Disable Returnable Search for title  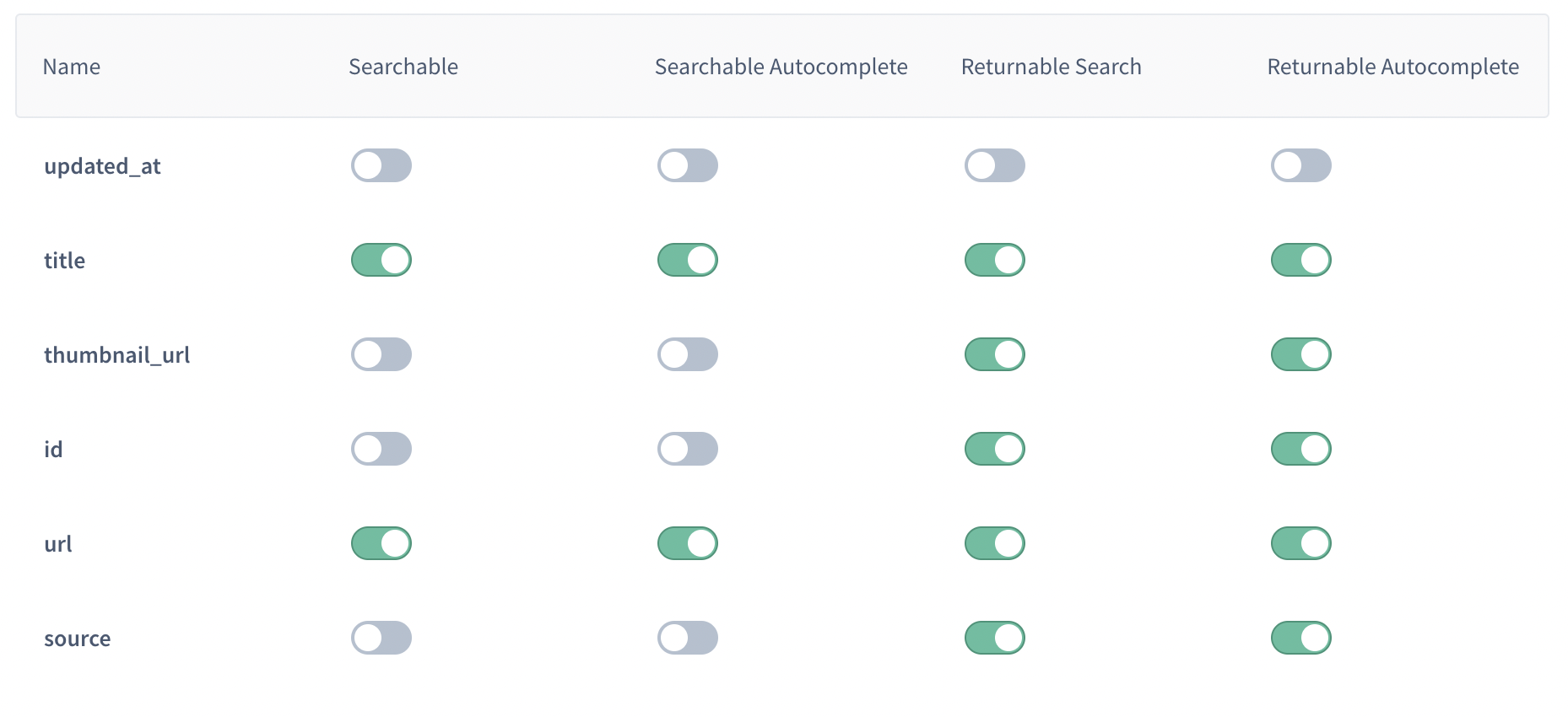tap(995, 260)
